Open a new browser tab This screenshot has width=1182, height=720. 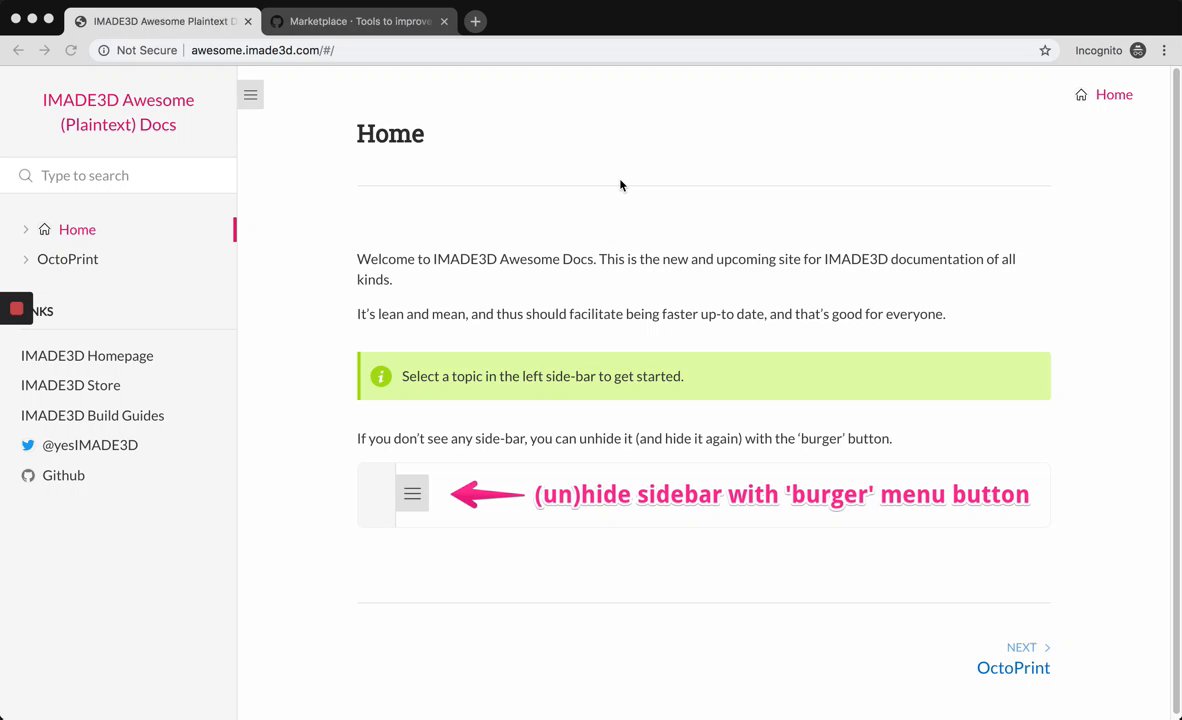pyautogui.click(x=475, y=21)
